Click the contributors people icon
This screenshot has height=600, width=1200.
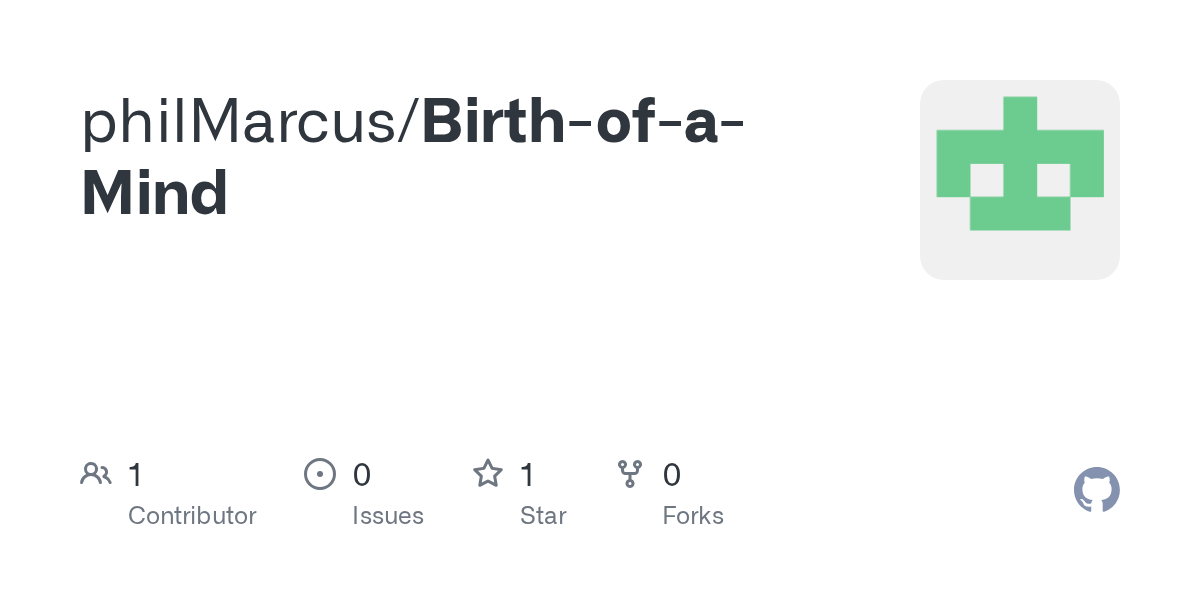coord(95,474)
